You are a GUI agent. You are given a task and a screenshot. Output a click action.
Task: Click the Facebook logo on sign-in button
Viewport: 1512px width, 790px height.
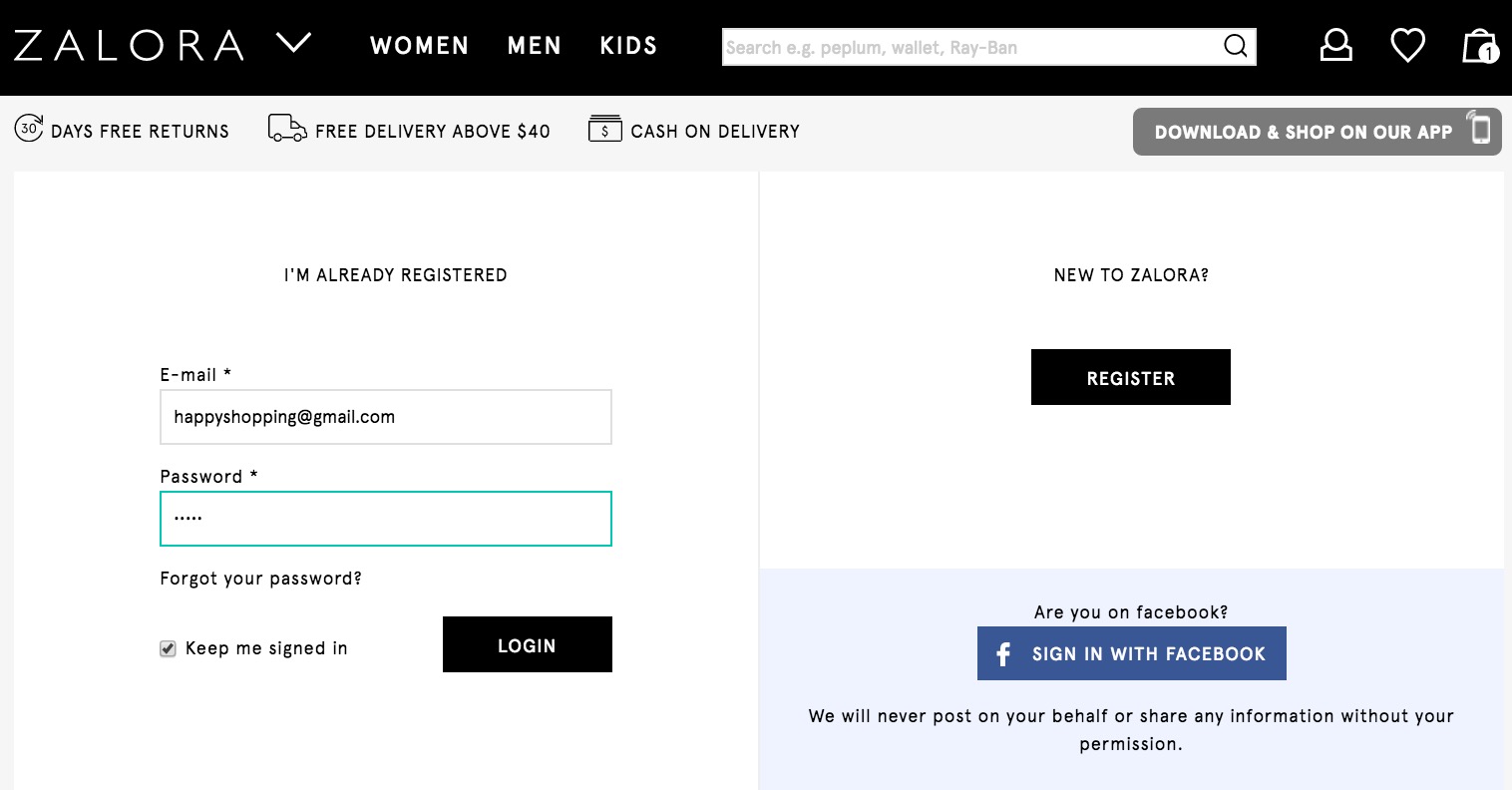coord(1003,653)
